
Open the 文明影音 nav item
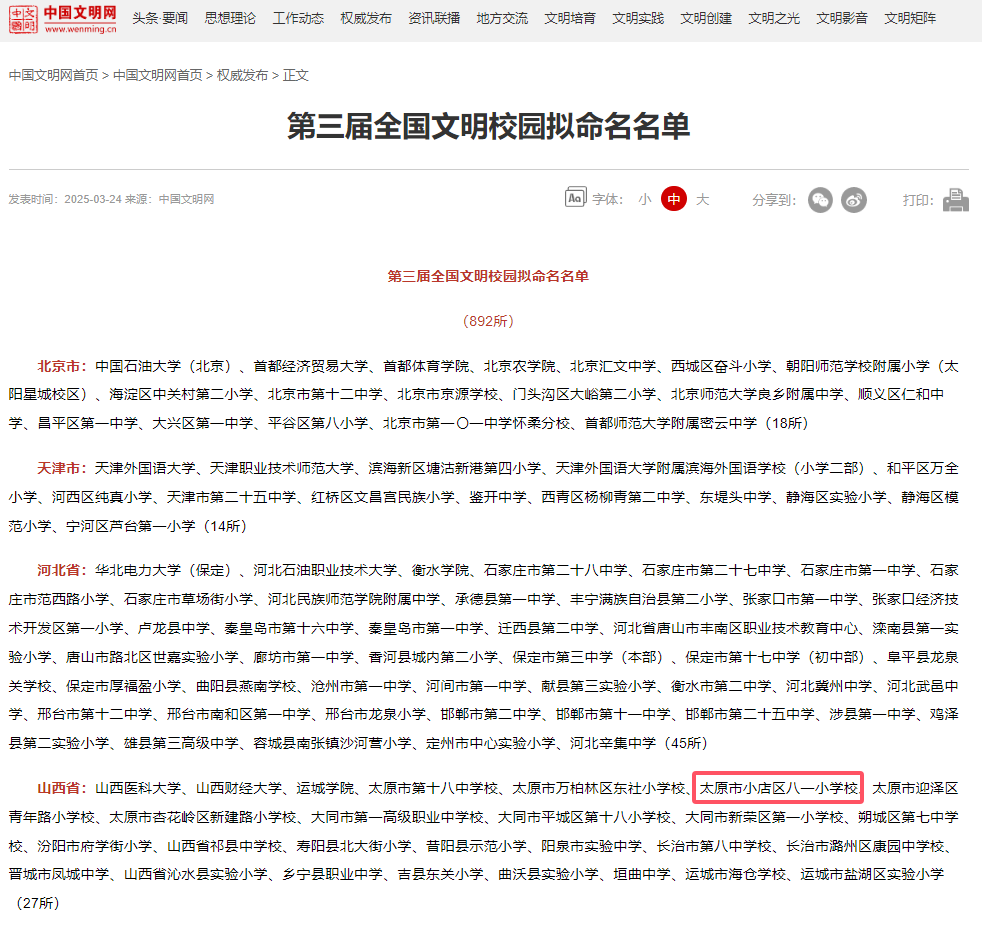click(842, 18)
